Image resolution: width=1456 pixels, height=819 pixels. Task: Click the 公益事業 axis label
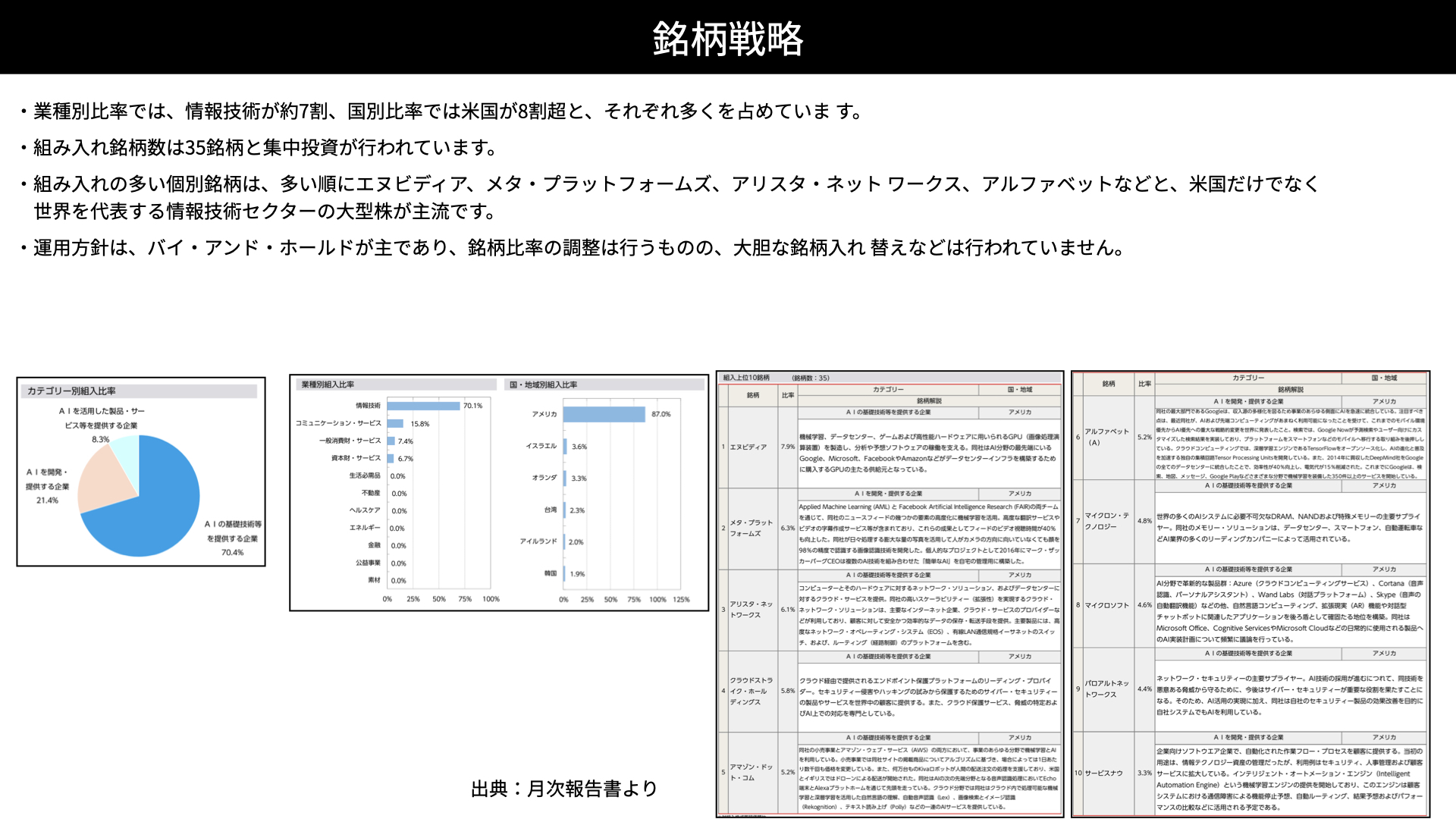(x=368, y=563)
